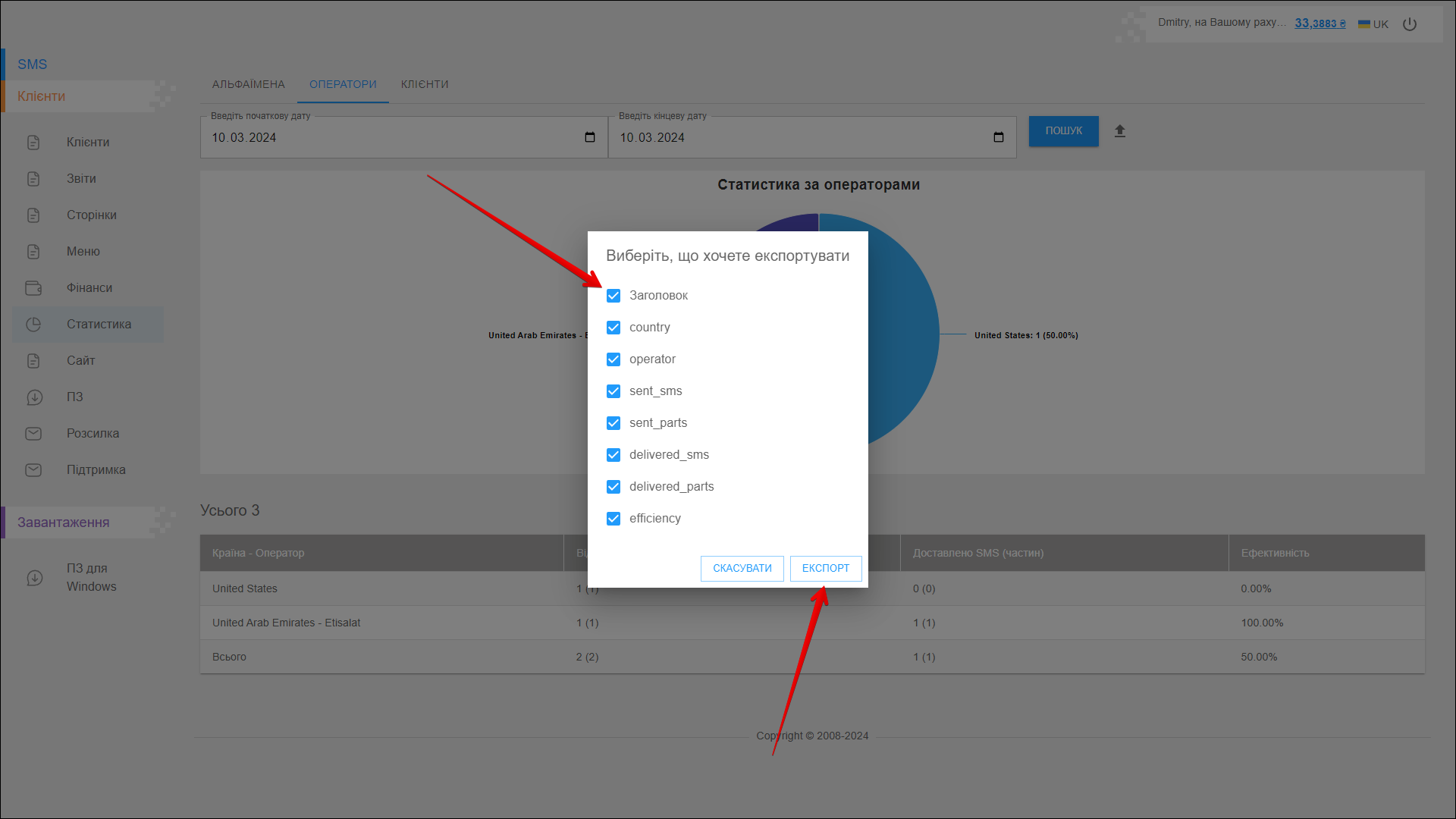Open the start date calendar picker
Screen dimensions: 1456x819
click(x=590, y=137)
